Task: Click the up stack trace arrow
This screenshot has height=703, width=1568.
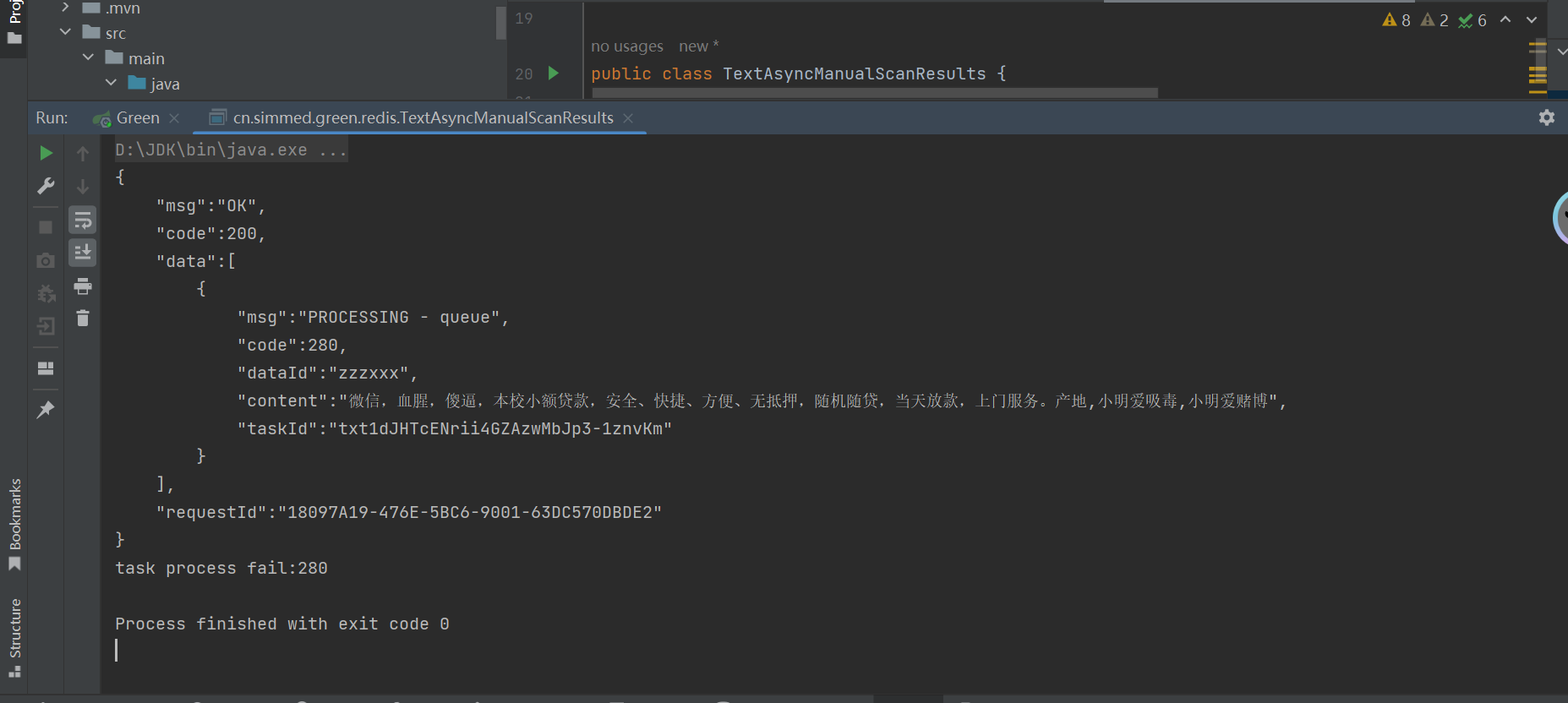Action: (x=83, y=153)
